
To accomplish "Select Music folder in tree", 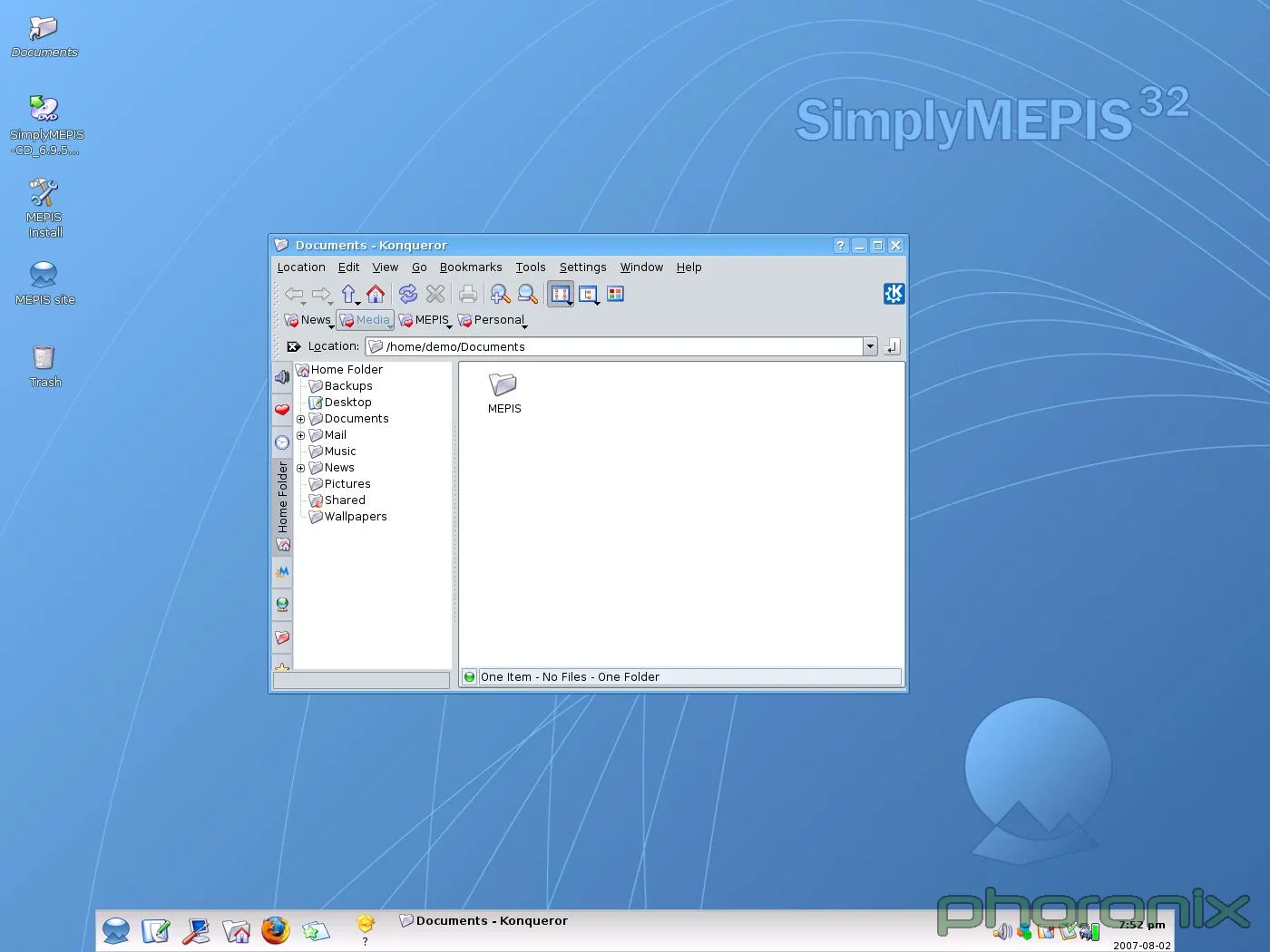I will pyautogui.click(x=333, y=452).
